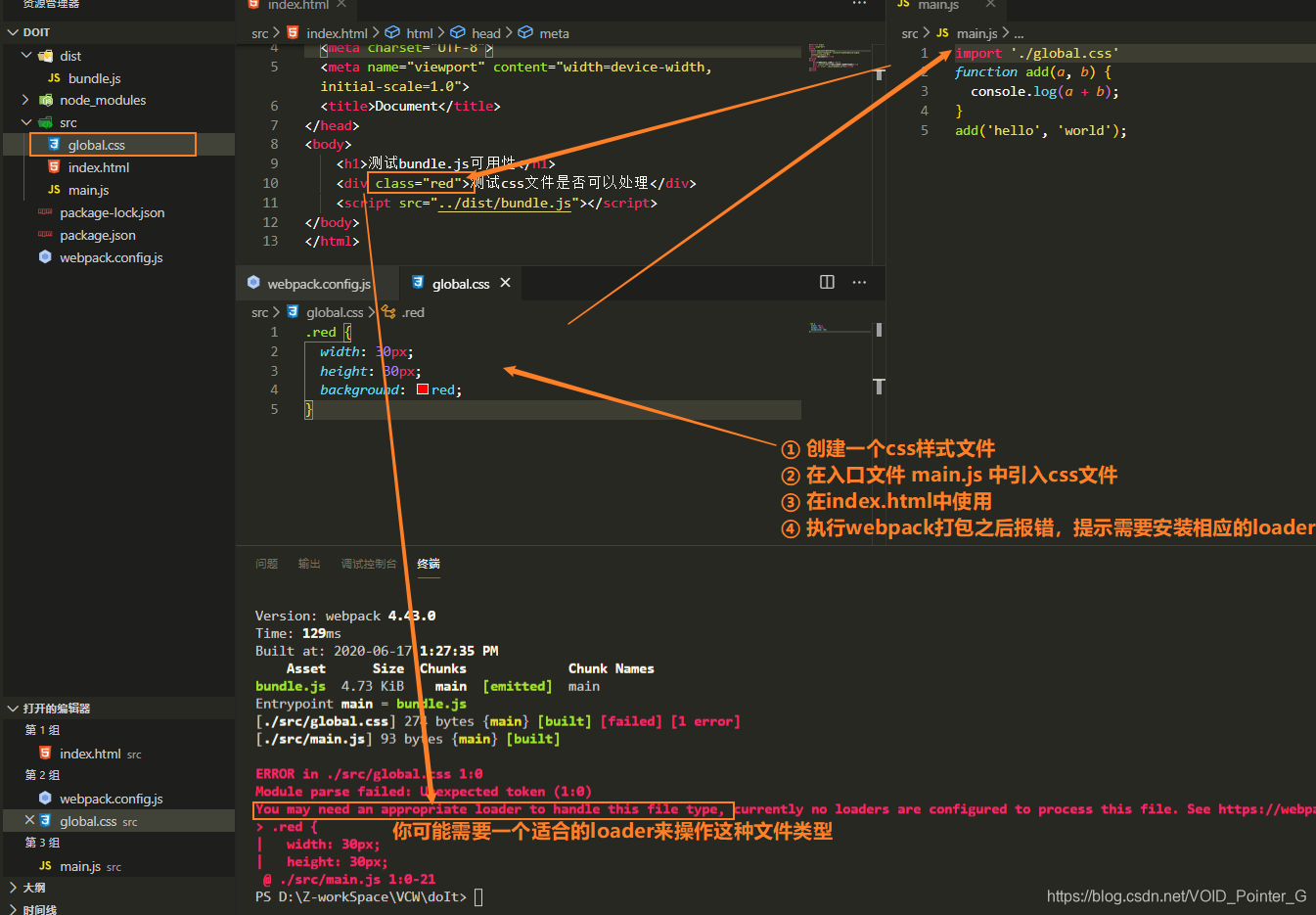The height and width of the screenshot is (915, 1316).
Task: Close the global.css editor tab
Action: point(505,283)
